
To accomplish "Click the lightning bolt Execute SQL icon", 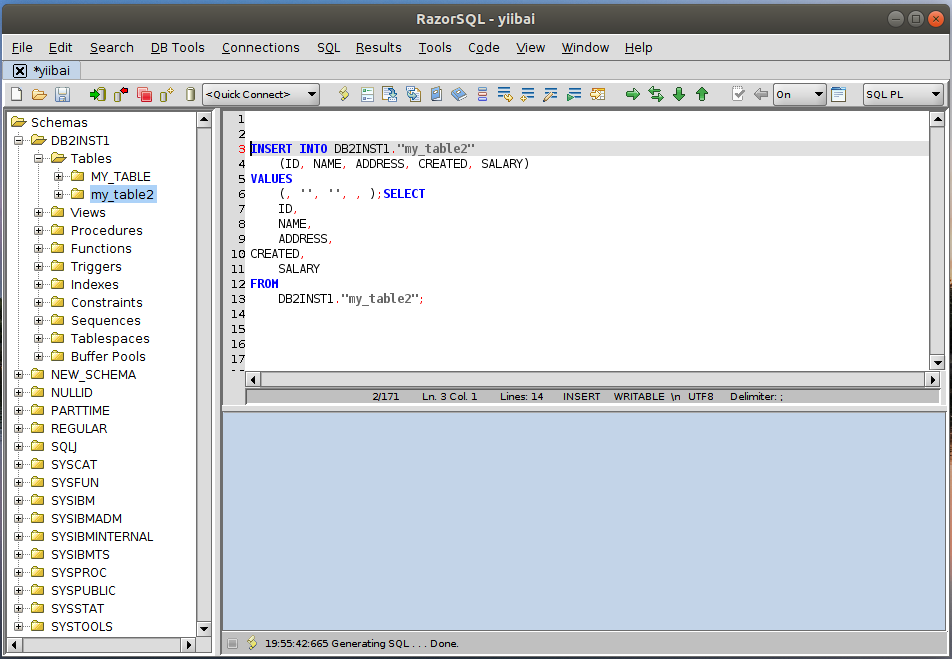I will coord(344,94).
